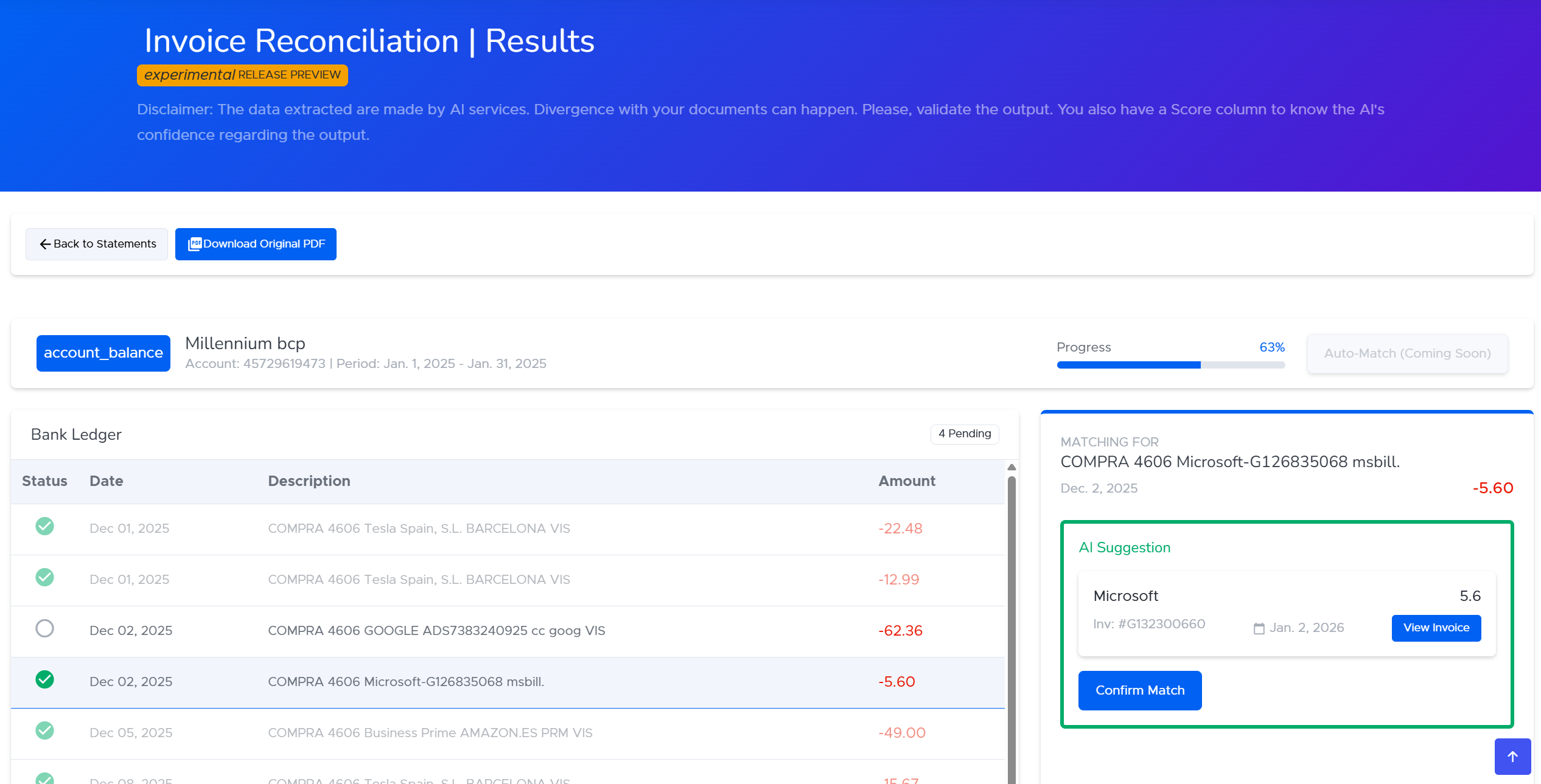Click the PDF icon on the Download button

click(x=195, y=243)
